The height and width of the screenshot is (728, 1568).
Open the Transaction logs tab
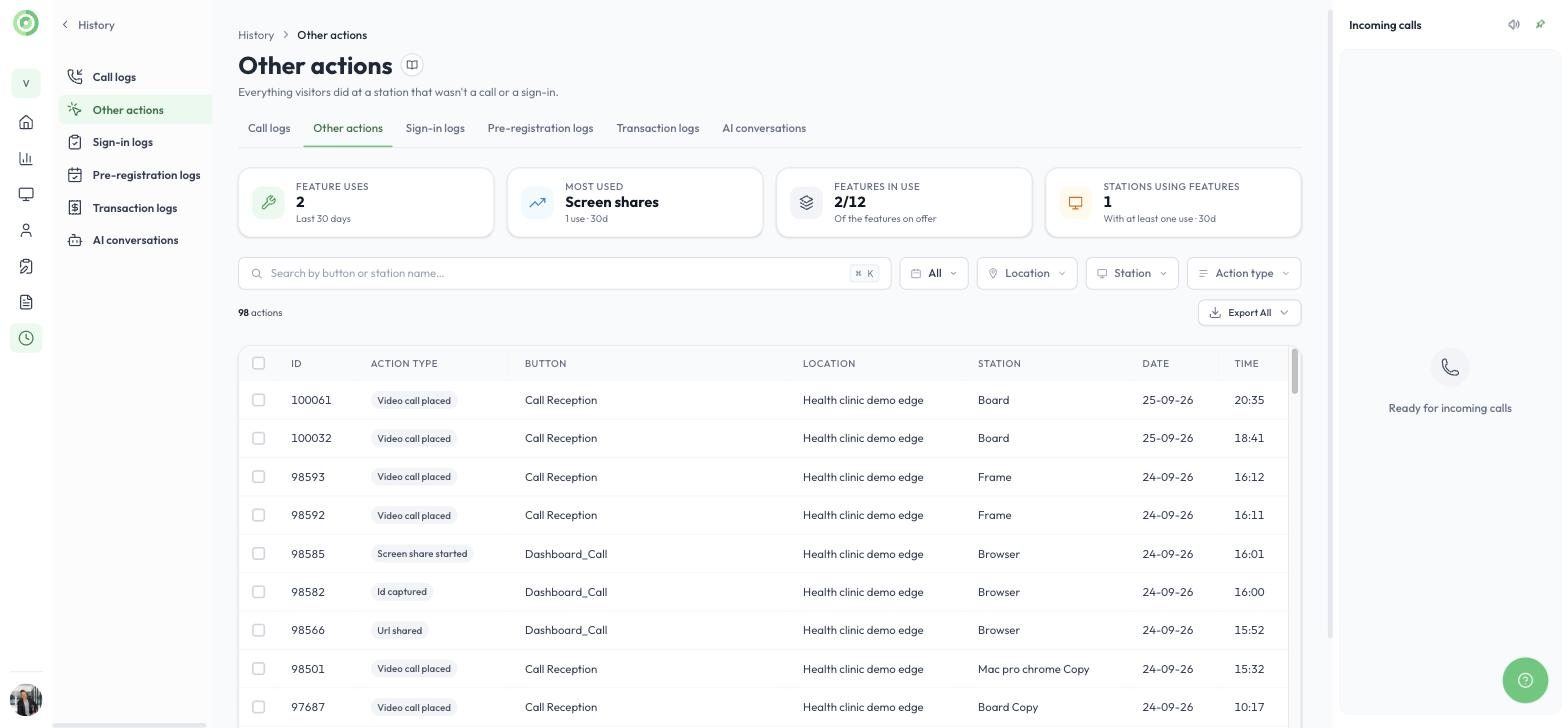coord(658,128)
